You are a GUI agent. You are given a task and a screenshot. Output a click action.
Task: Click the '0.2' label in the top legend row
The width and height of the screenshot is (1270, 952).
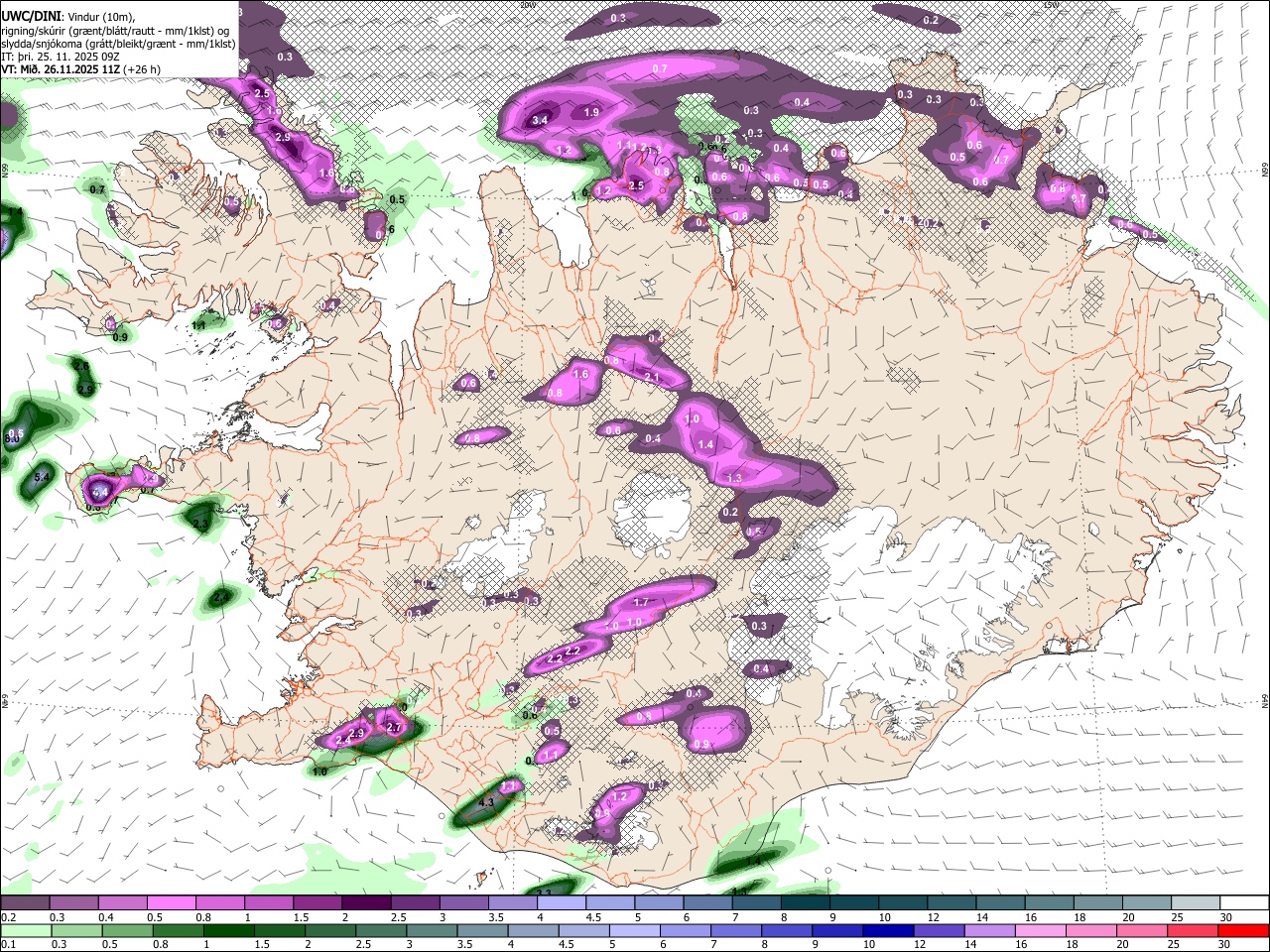(x=8, y=918)
